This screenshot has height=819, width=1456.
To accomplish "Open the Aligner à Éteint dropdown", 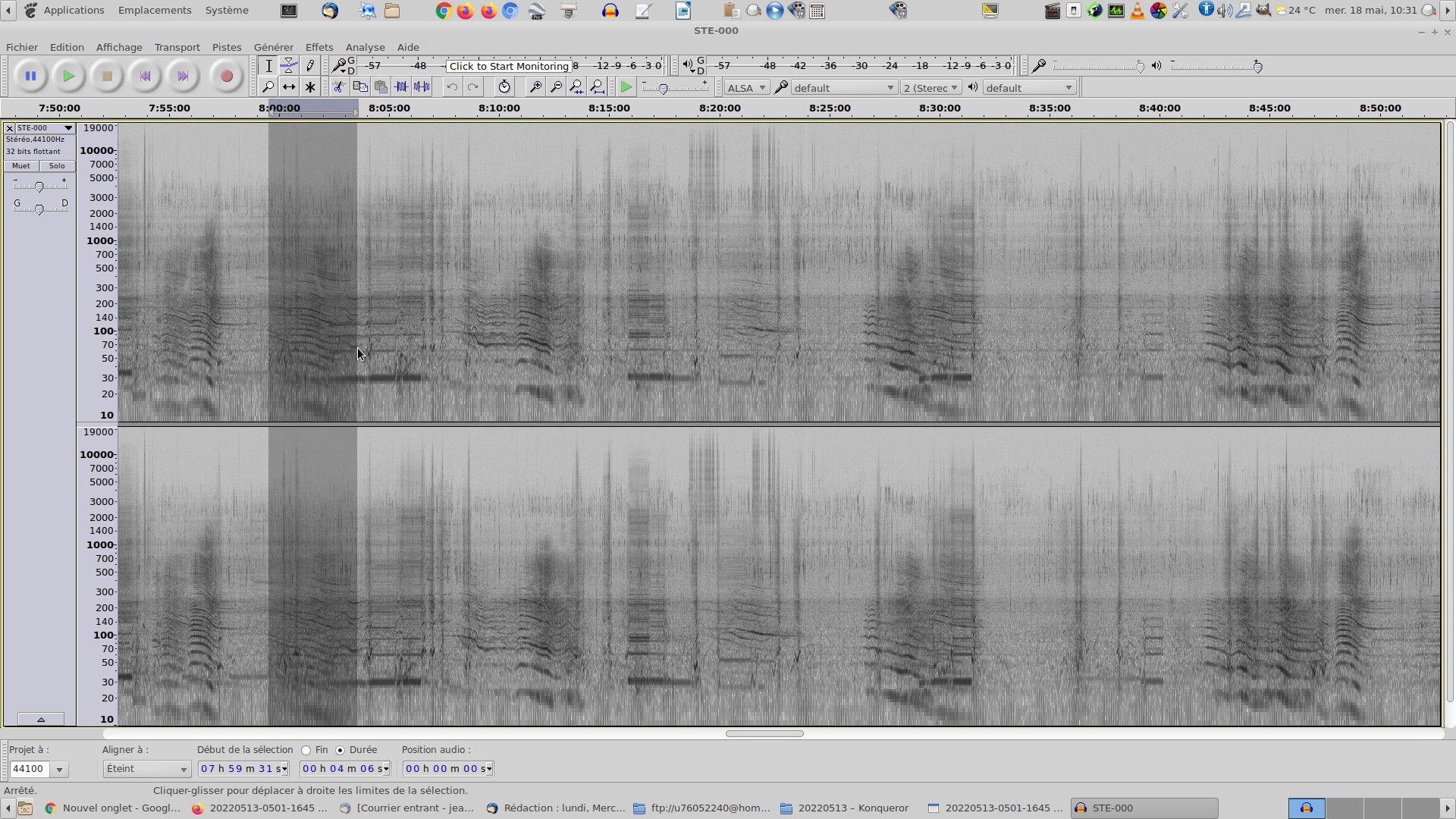I will tap(146, 769).
